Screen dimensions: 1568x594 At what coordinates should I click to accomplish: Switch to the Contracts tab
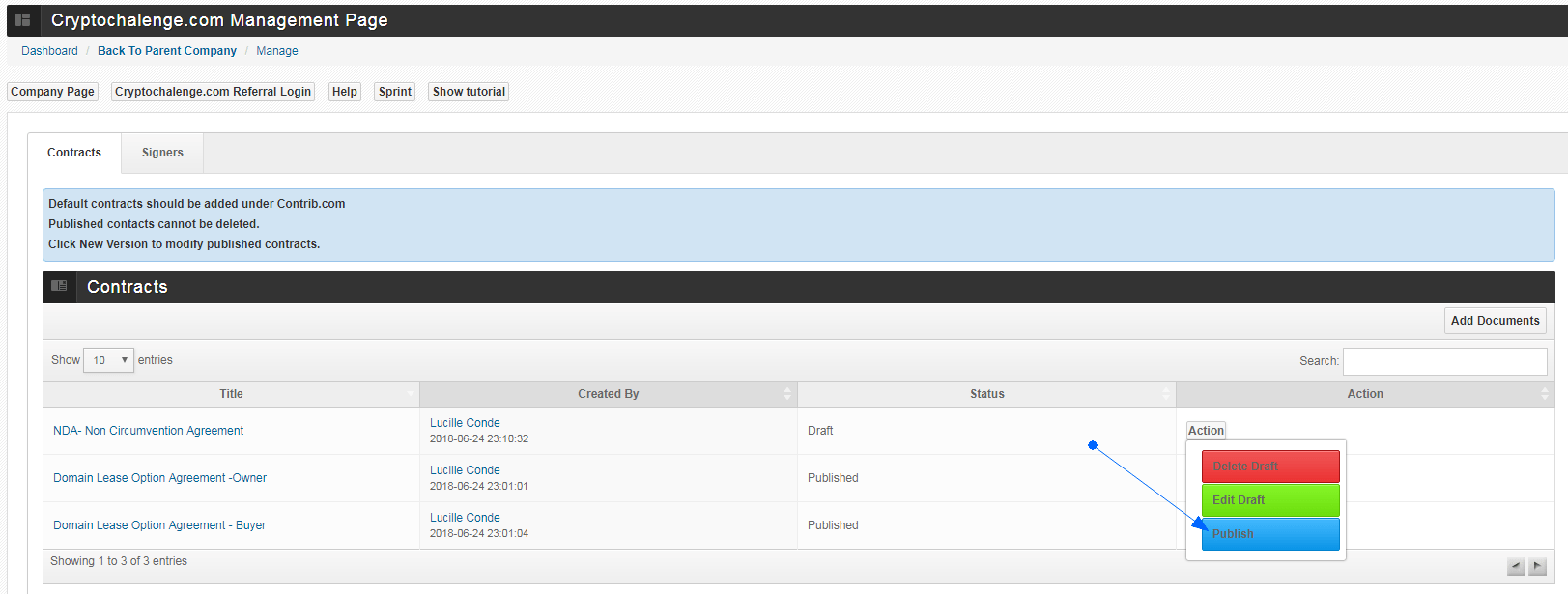pyautogui.click(x=74, y=153)
